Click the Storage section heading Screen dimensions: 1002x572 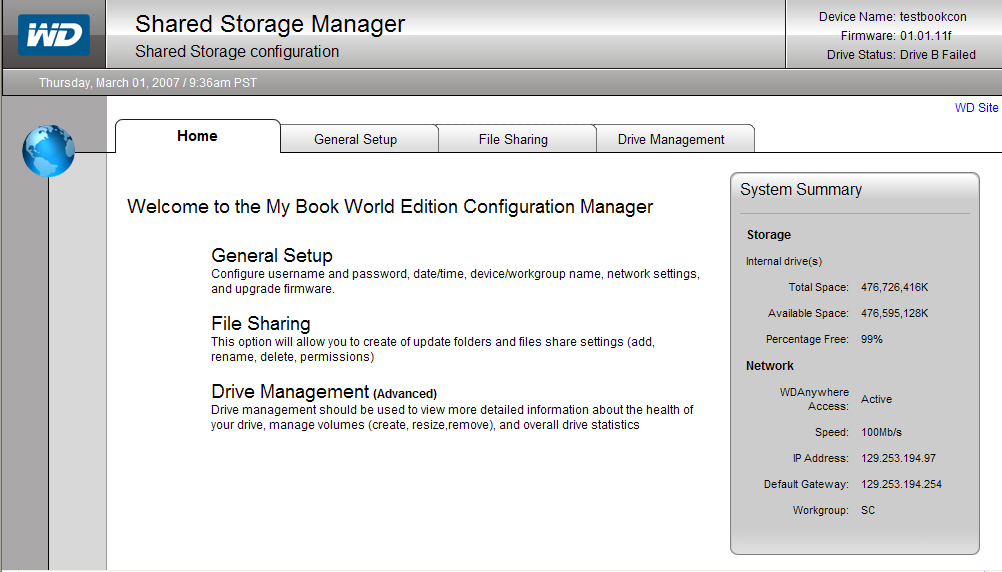769,235
